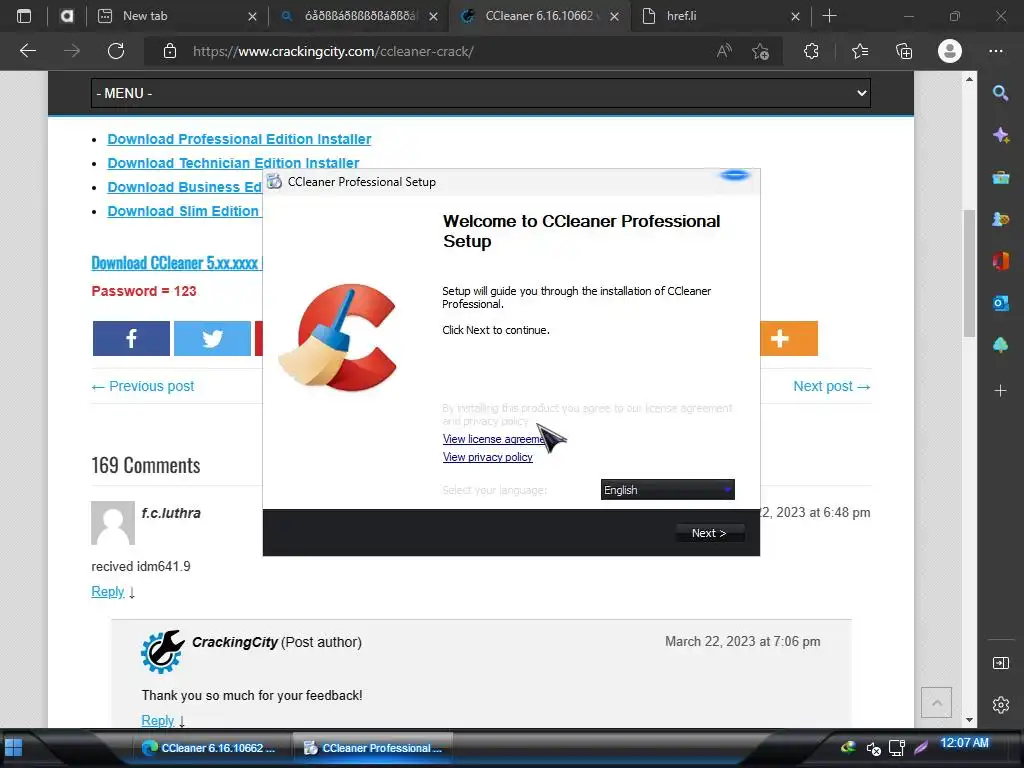1024x768 pixels.
Task: Open the English language dropdown in setup
Action: click(667, 490)
